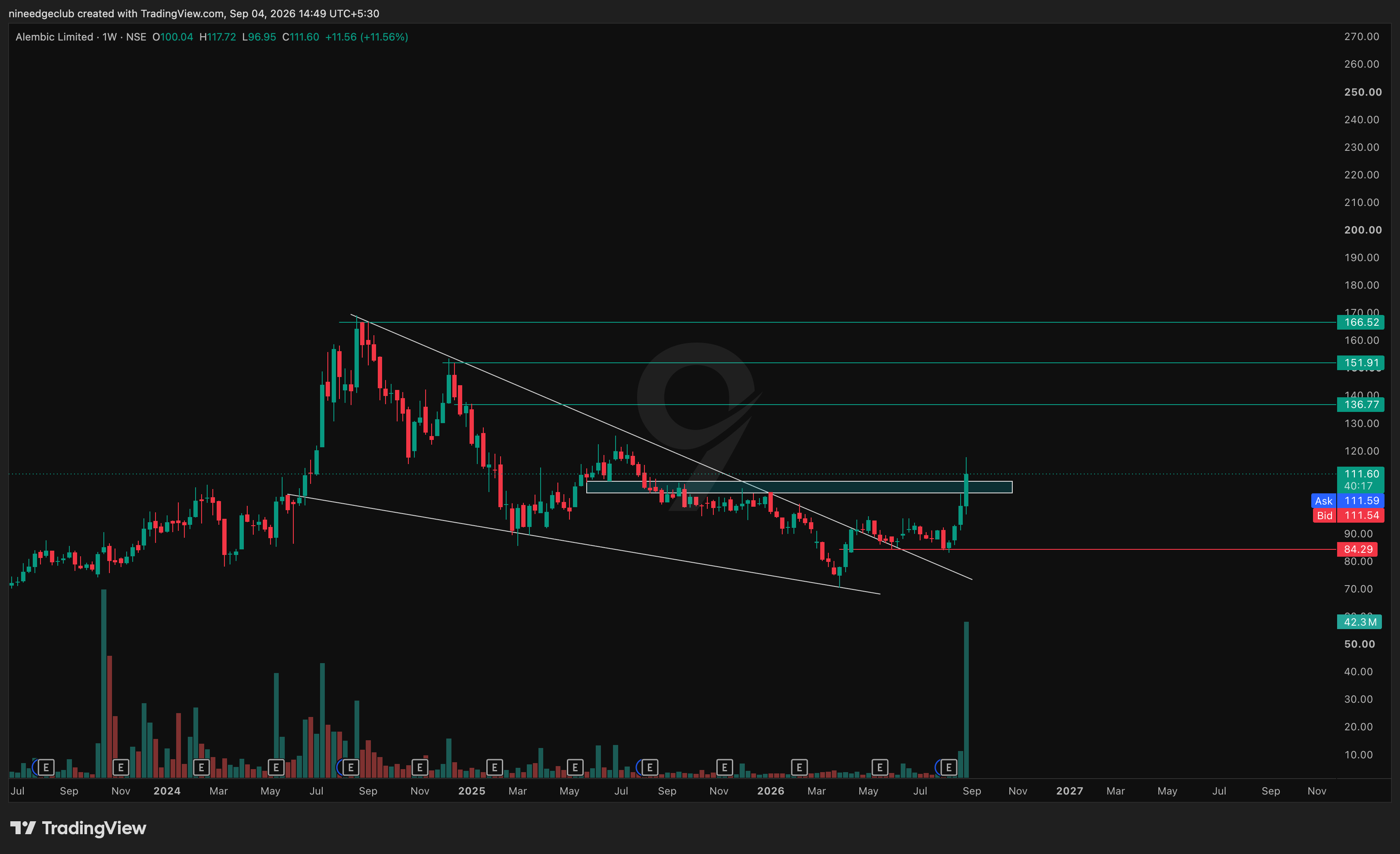Select the red horizontal line at 84.29
Viewport: 1400px width, 854px height.
click(x=1088, y=549)
